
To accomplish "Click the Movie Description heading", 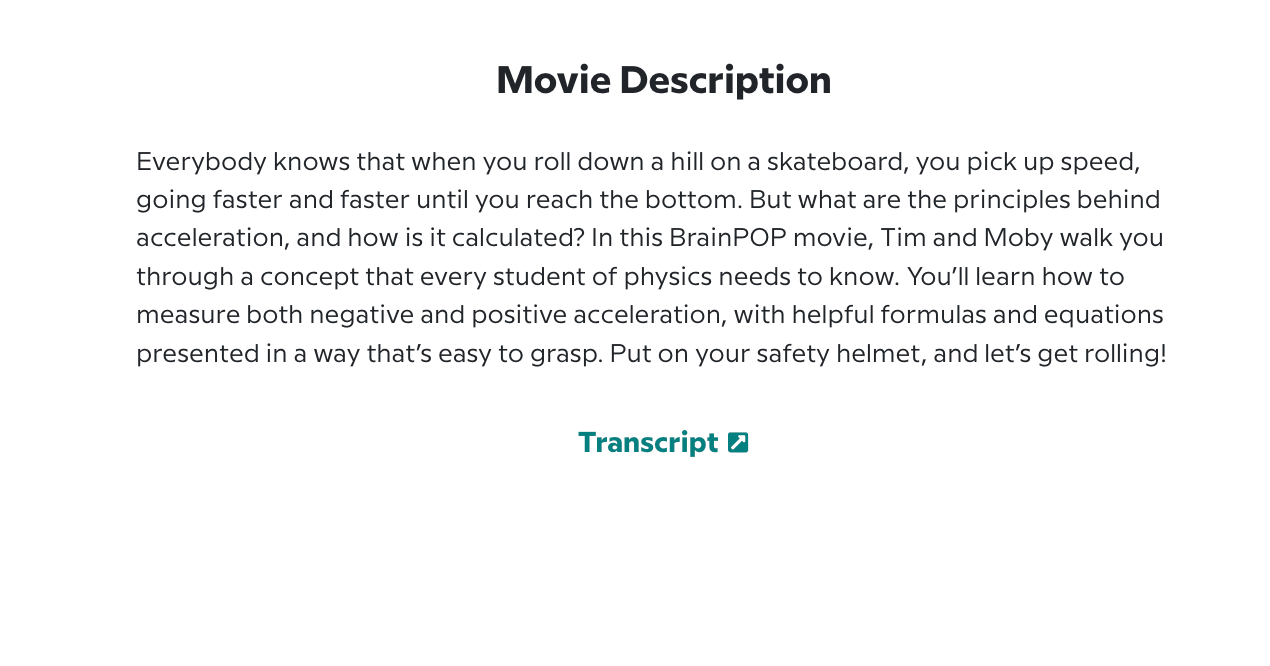I will [x=663, y=80].
